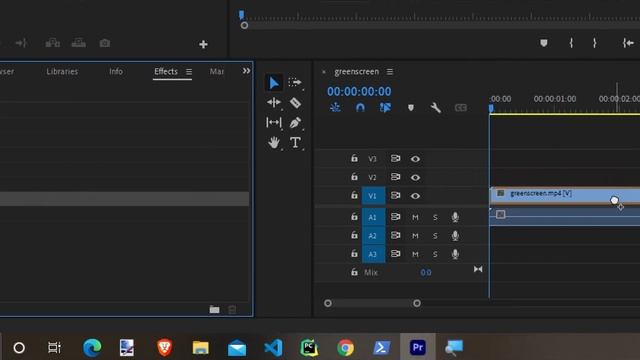Select the Selection tool arrow

(274, 83)
